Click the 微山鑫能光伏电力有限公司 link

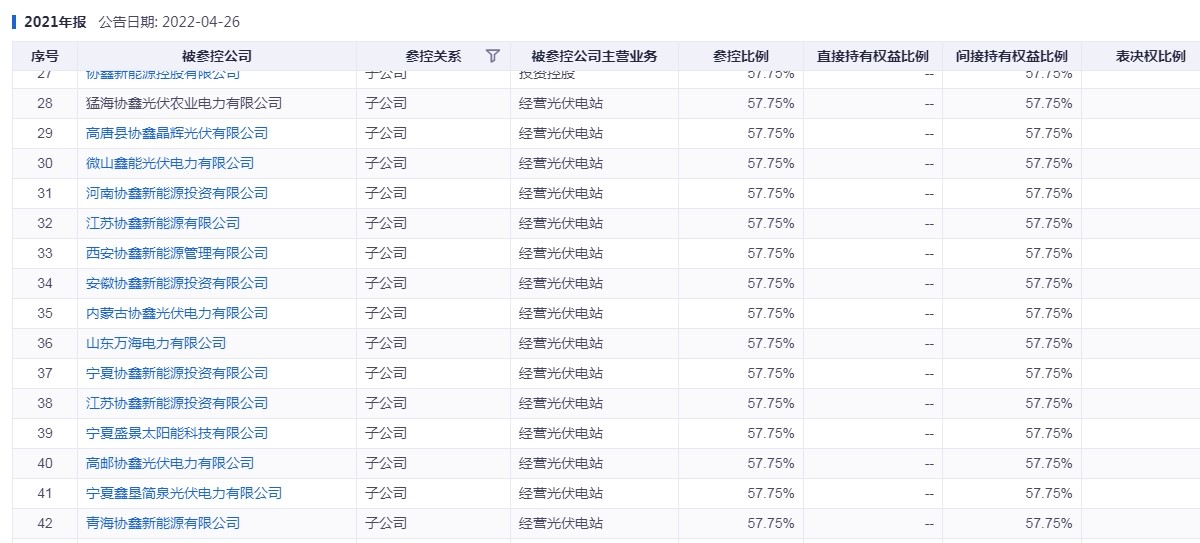coord(170,163)
